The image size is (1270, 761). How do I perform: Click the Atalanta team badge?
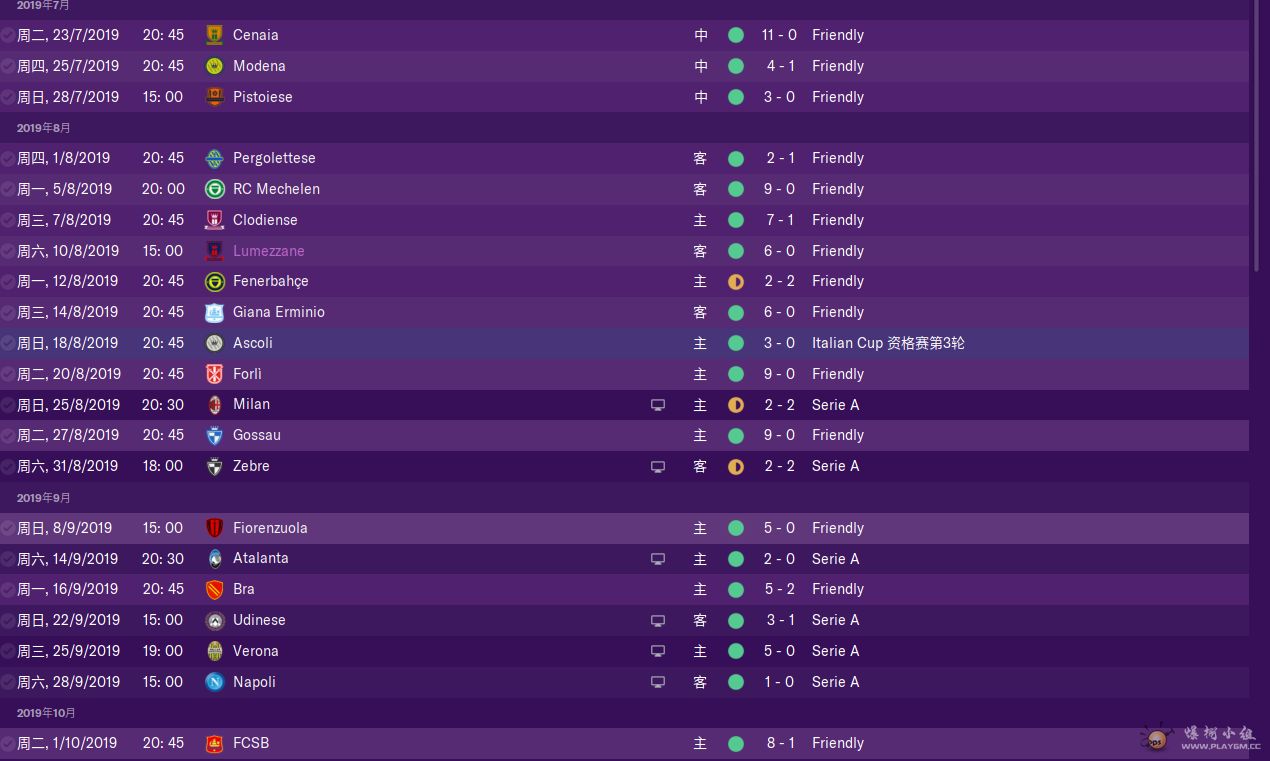214,559
